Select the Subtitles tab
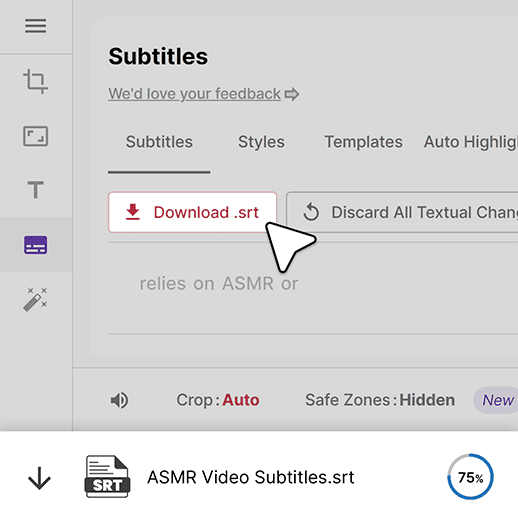The width and height of the screenshot is (518, 517). 159,142
